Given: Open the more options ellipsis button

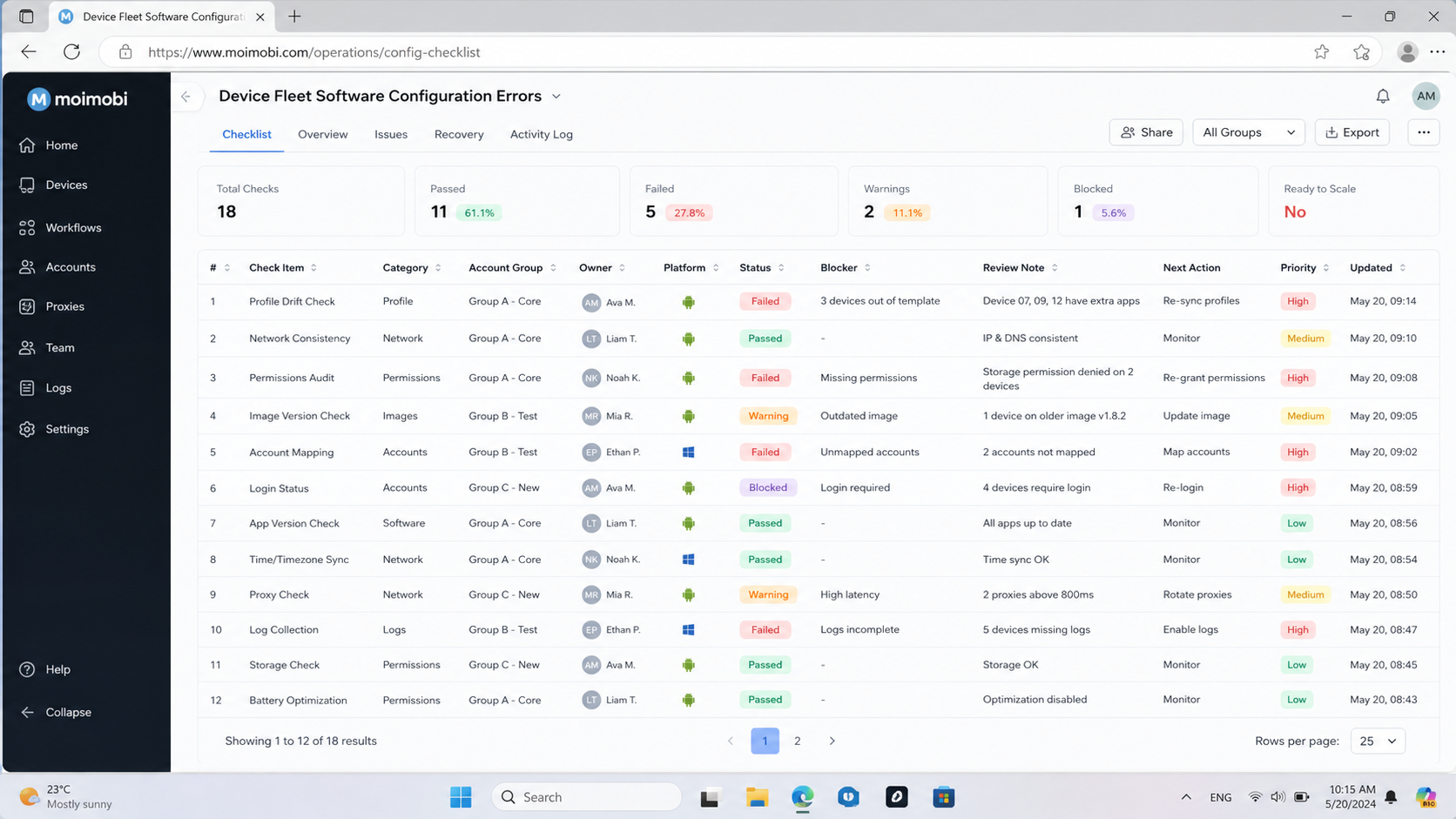Looking at the screenshot, I should 1424,132.
